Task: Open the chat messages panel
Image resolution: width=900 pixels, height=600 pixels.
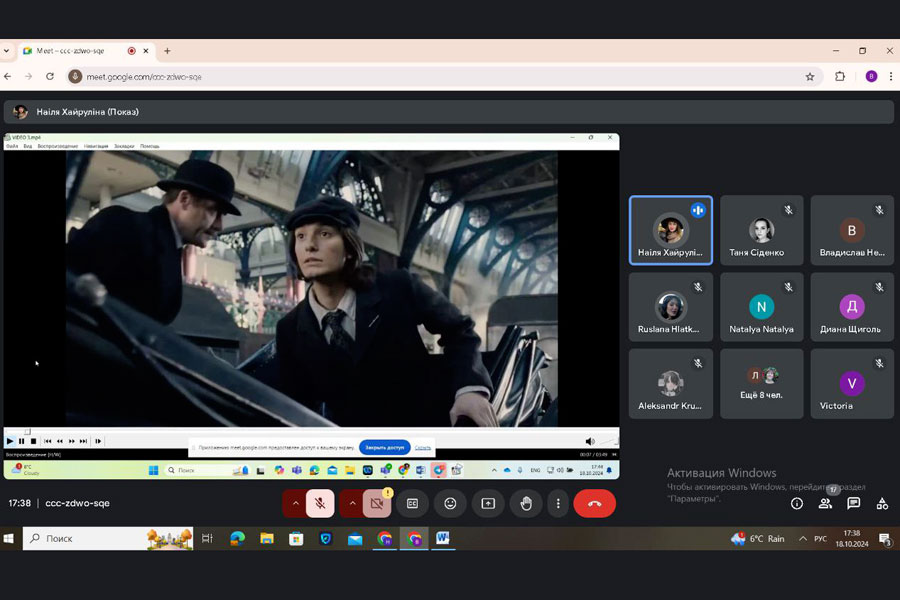Action: (853, 503)
